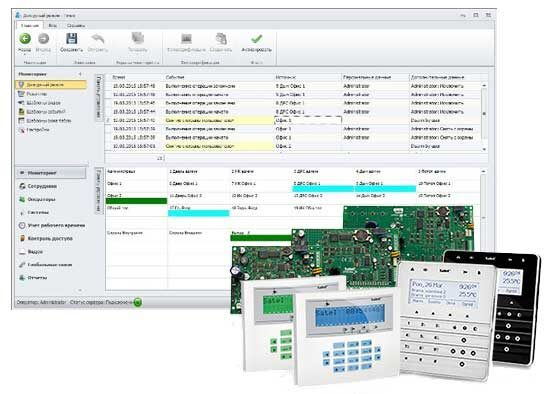Click the green server status indicator
Viewport: 548px width, 394px height.
click(x=138, y=302)
